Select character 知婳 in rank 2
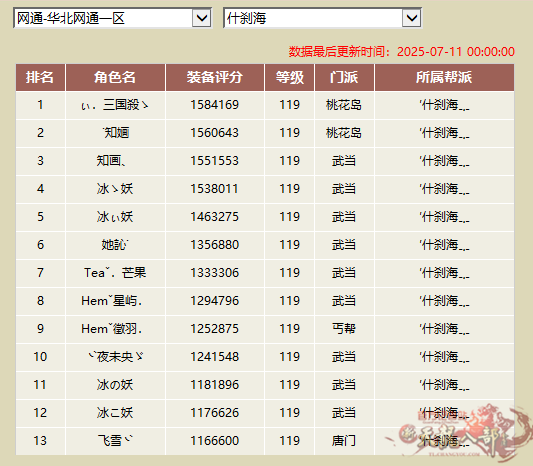Image resolution: width=533 pixels, height=466 pixels. tap(116, 133)
